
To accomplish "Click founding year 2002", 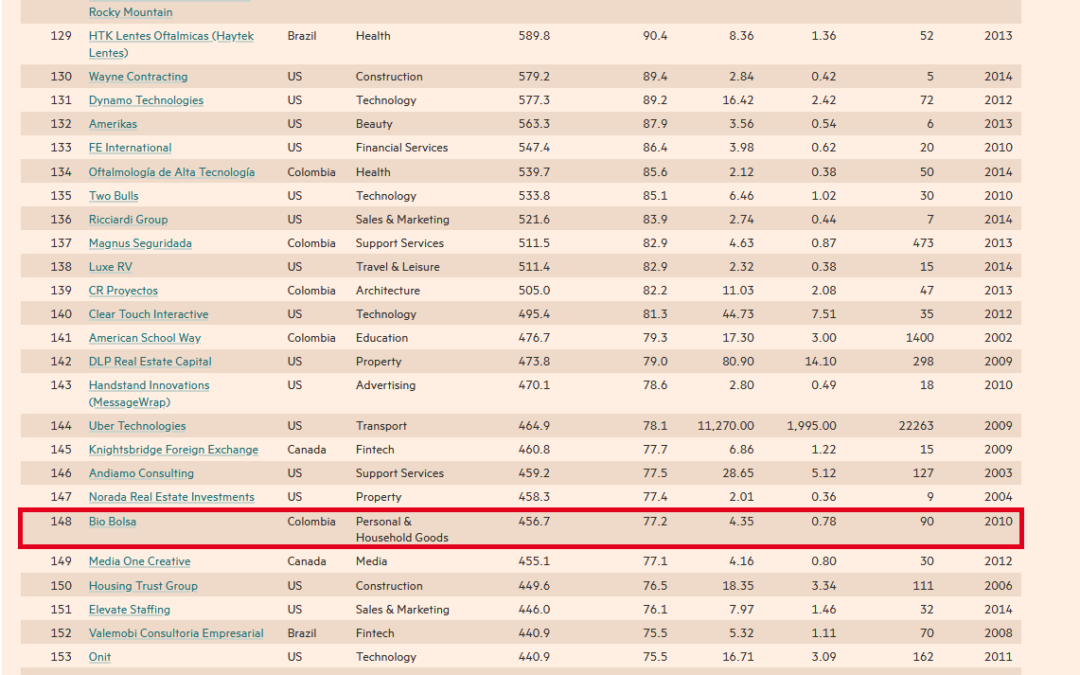I will coord(998,338).
